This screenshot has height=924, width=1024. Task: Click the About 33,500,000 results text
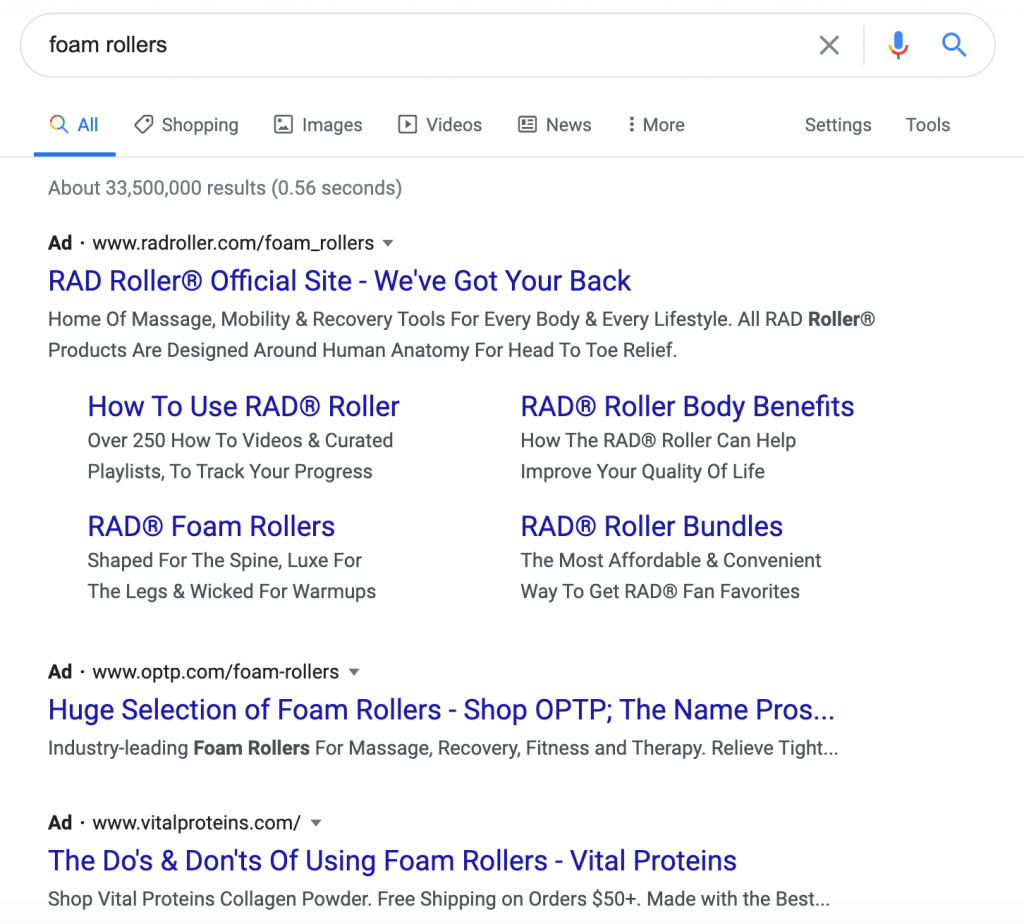225,188
